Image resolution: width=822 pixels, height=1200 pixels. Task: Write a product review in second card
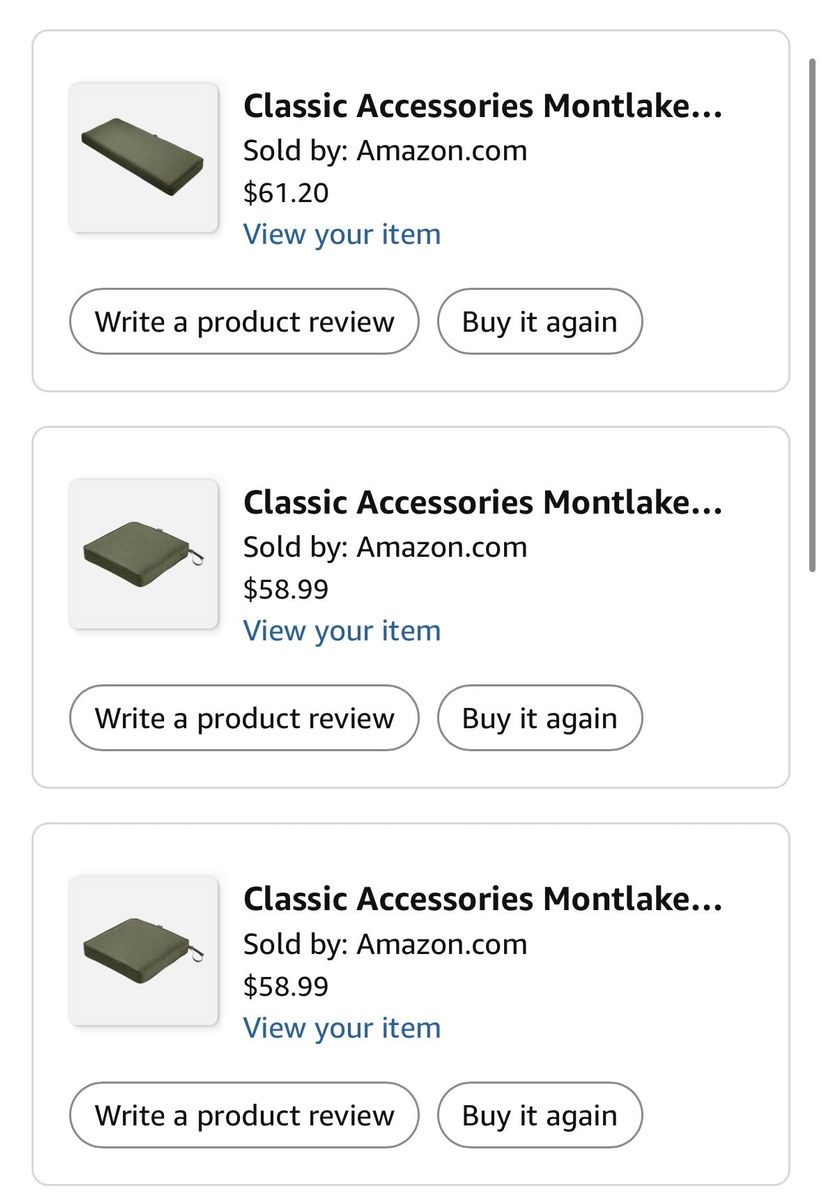click(244, 718)
